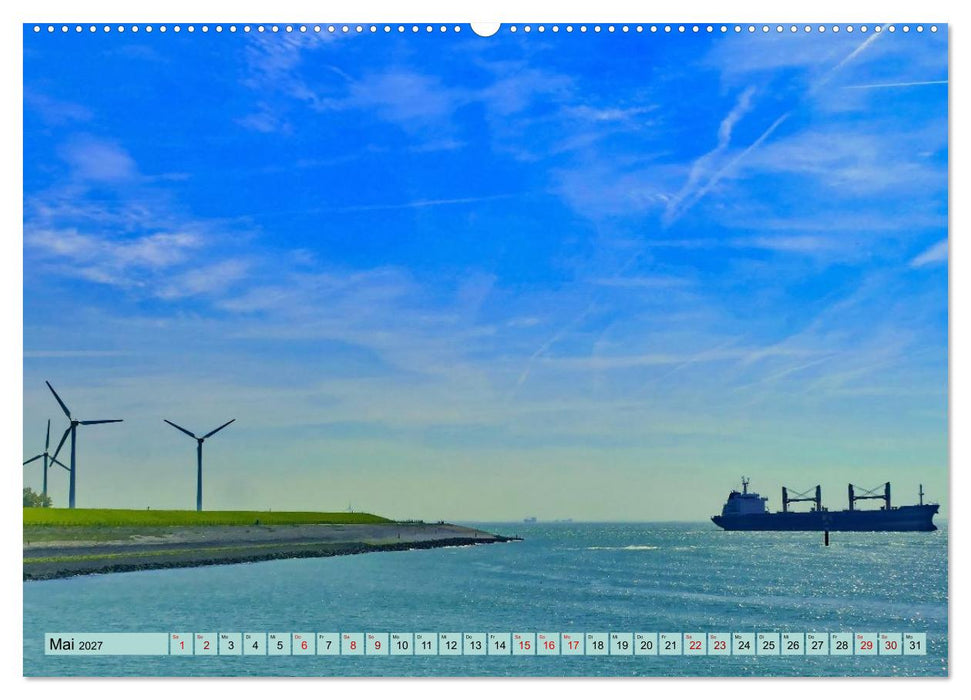Click day 7 in the date row
This screenshot has width=971, height=700.
(x=328, y=644)
